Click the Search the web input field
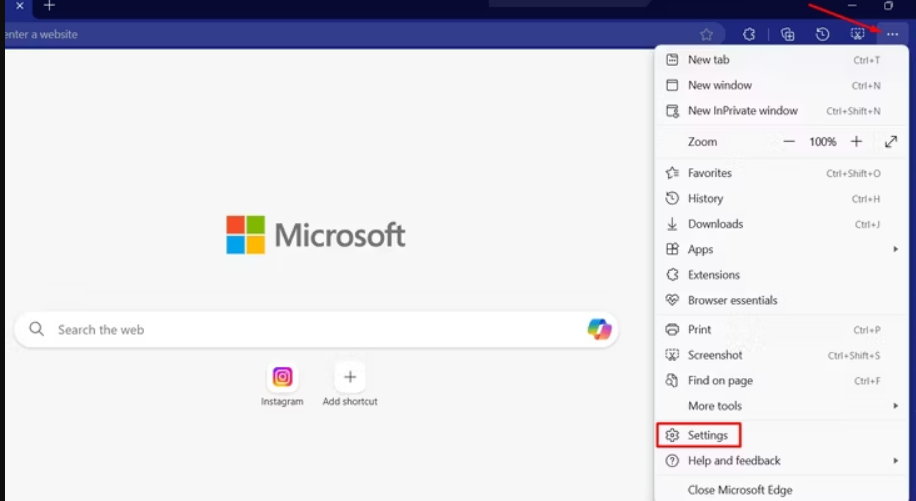This screenshot has height=501, width=916. pyautogui.click(x=300, y=329)
